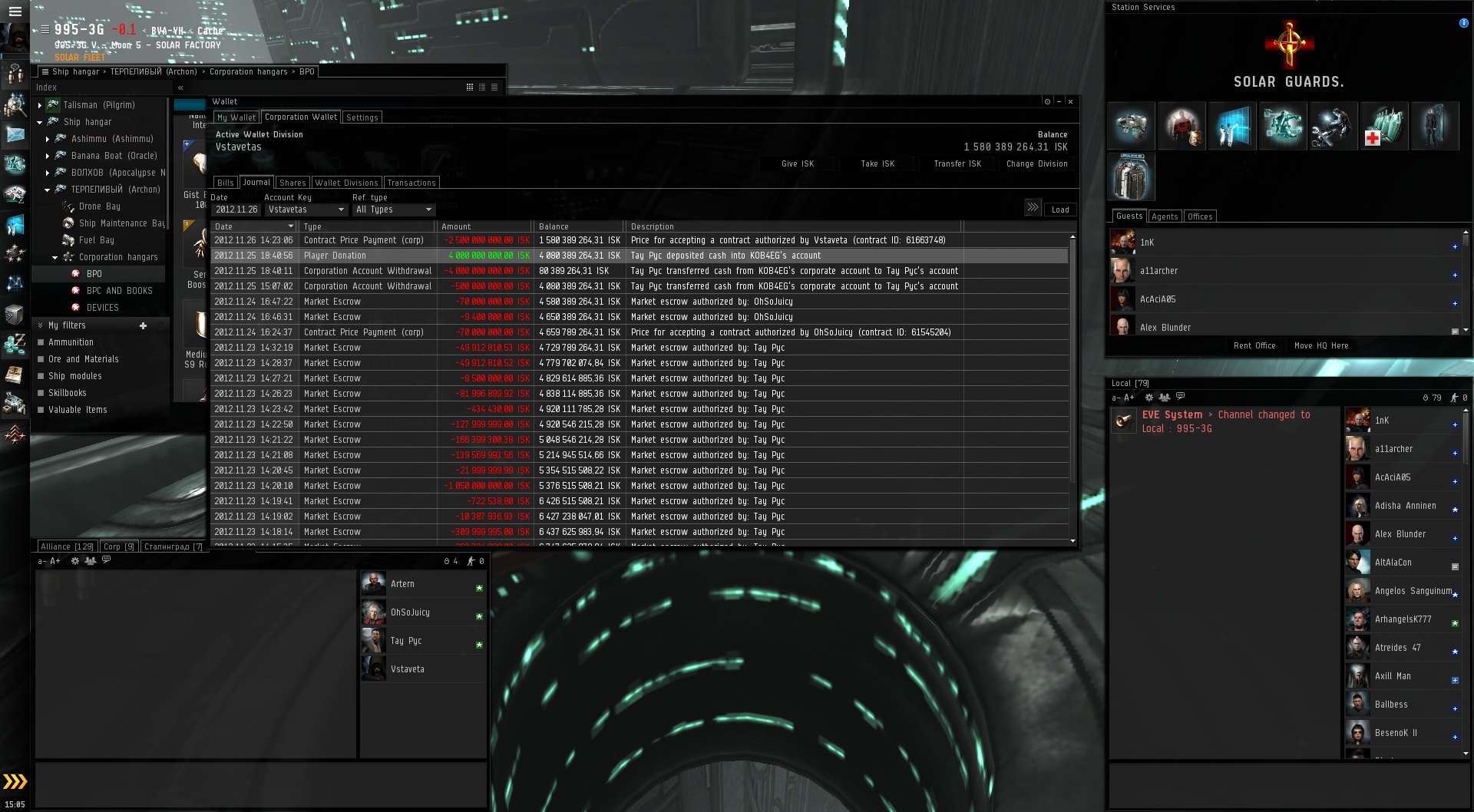Screen dimensions: 1474x812
Task: Jump forward with the journal double-arrow icon
Action: point(1033,207)
